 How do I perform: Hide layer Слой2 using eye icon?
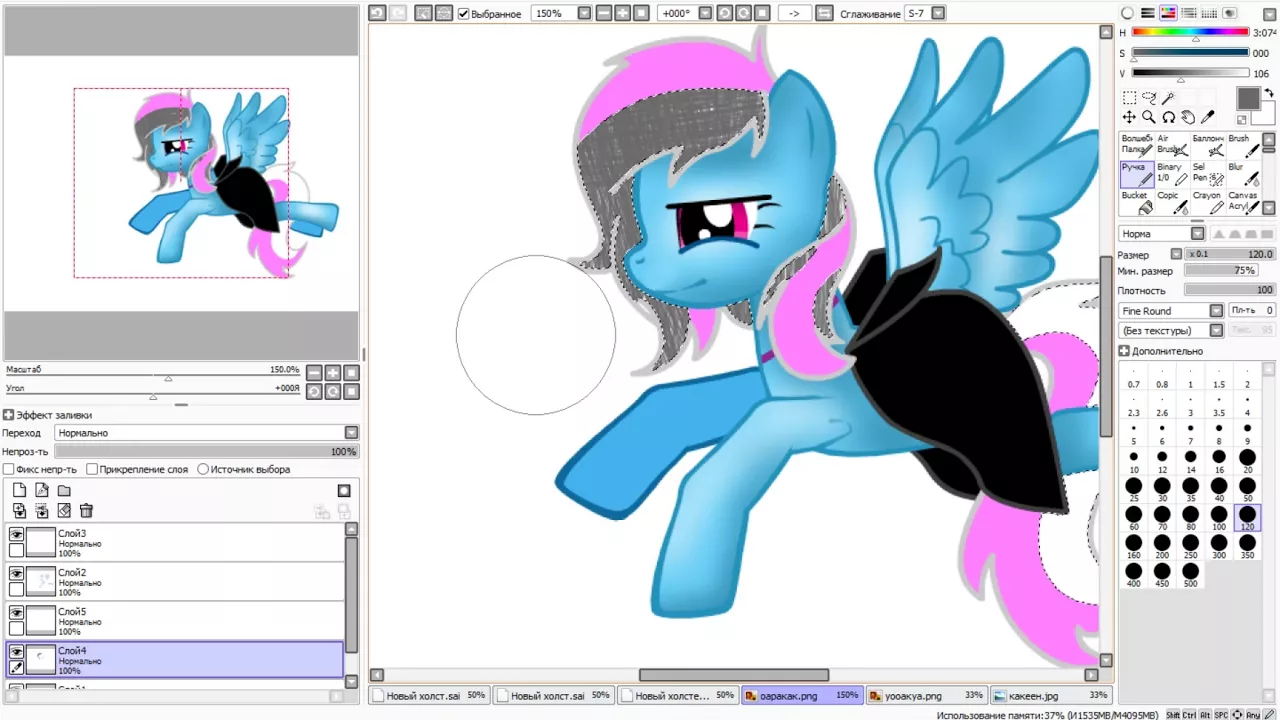(16, 574)
